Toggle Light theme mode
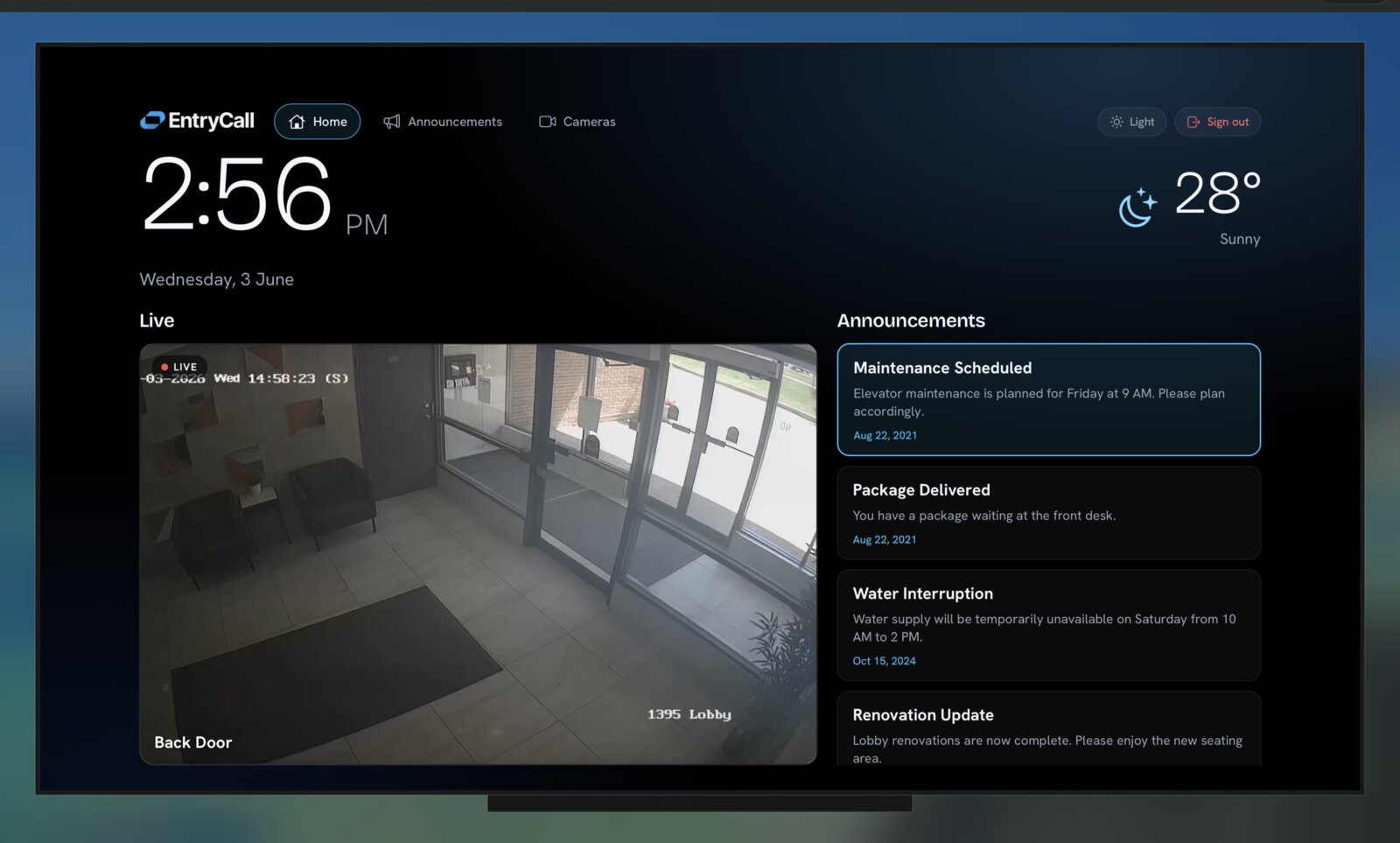The image size is (1400, 843). click(x=1132, y=122)
